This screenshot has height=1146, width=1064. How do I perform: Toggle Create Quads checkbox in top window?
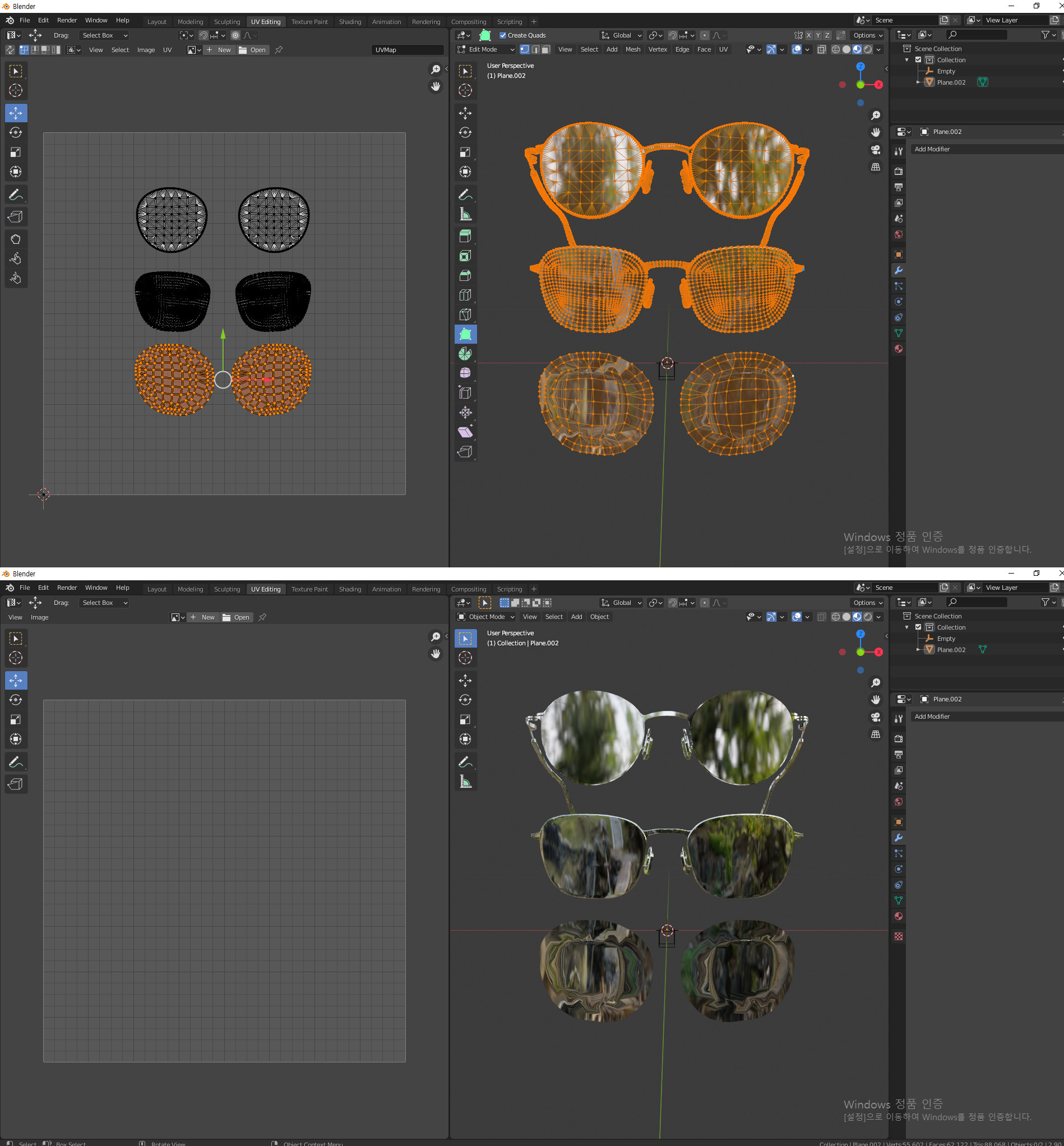(x=503, y=35)
